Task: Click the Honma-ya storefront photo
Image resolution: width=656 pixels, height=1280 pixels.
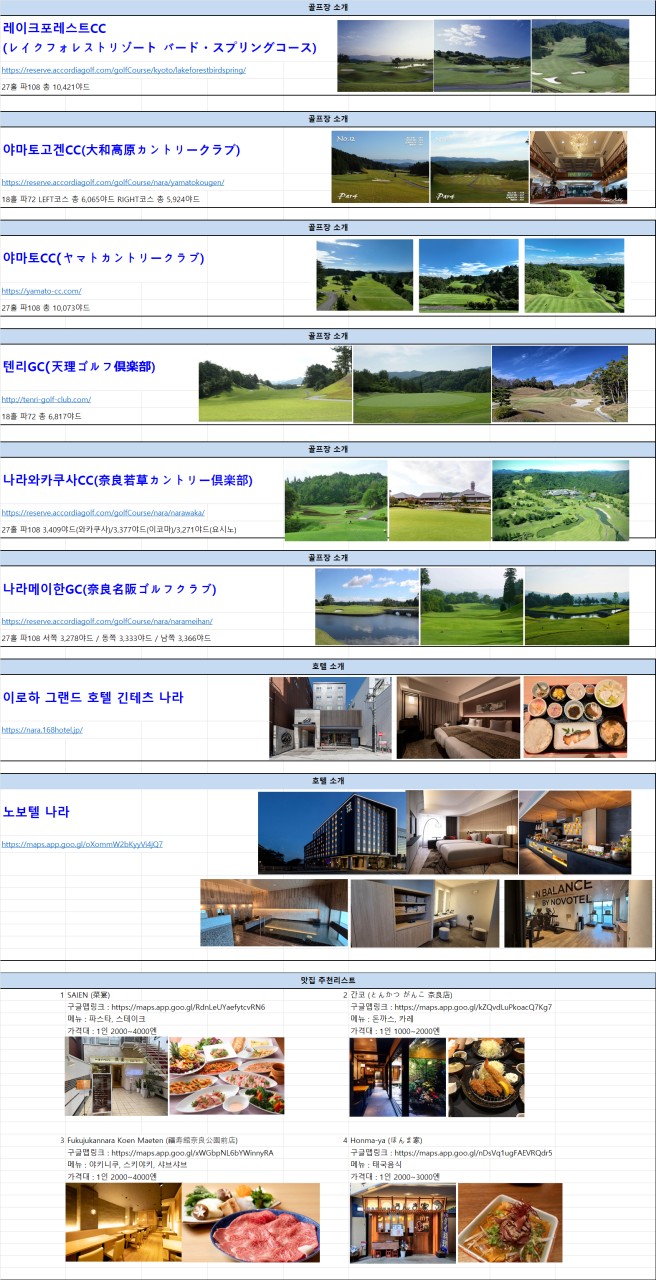Action: (402, 1222)
